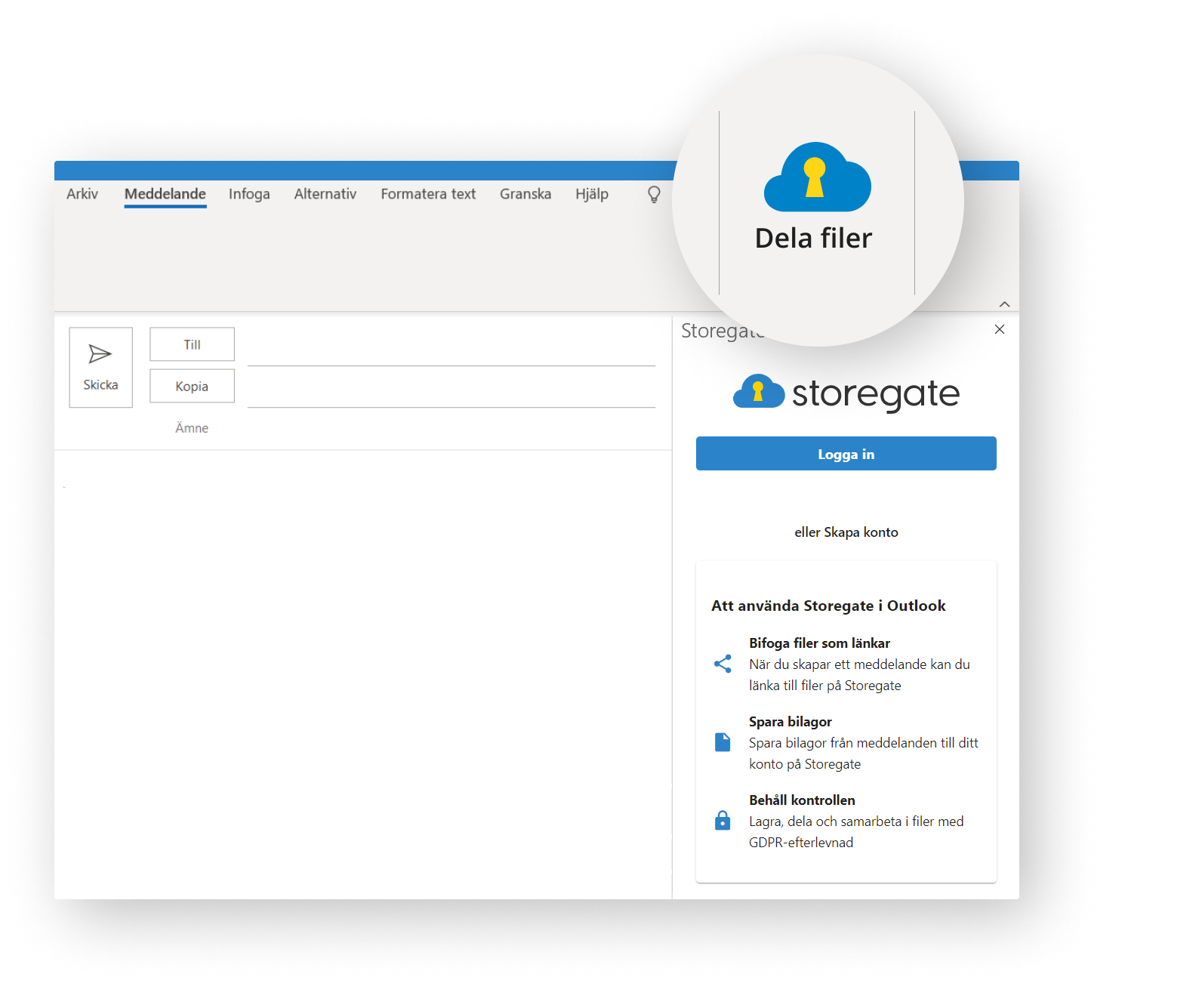Click the 'Bifoga filer som länkar' text

click(819, 643)
